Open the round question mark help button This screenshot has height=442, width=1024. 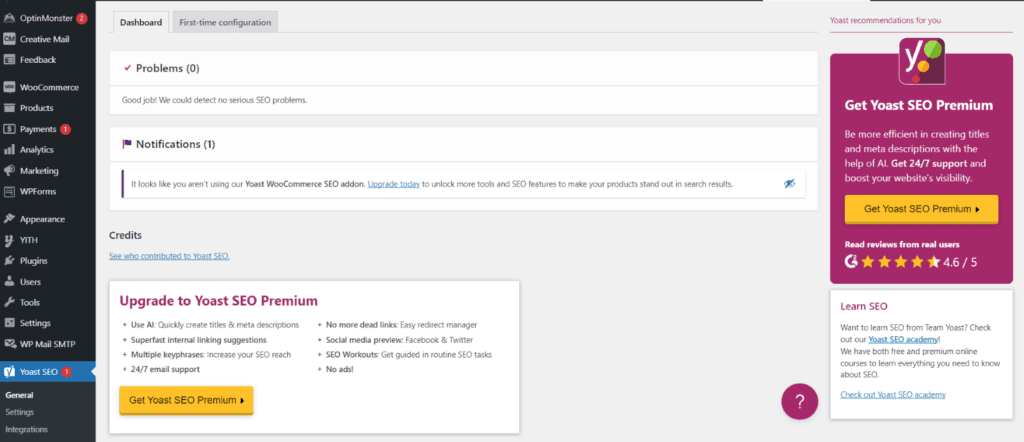(799, 402)
